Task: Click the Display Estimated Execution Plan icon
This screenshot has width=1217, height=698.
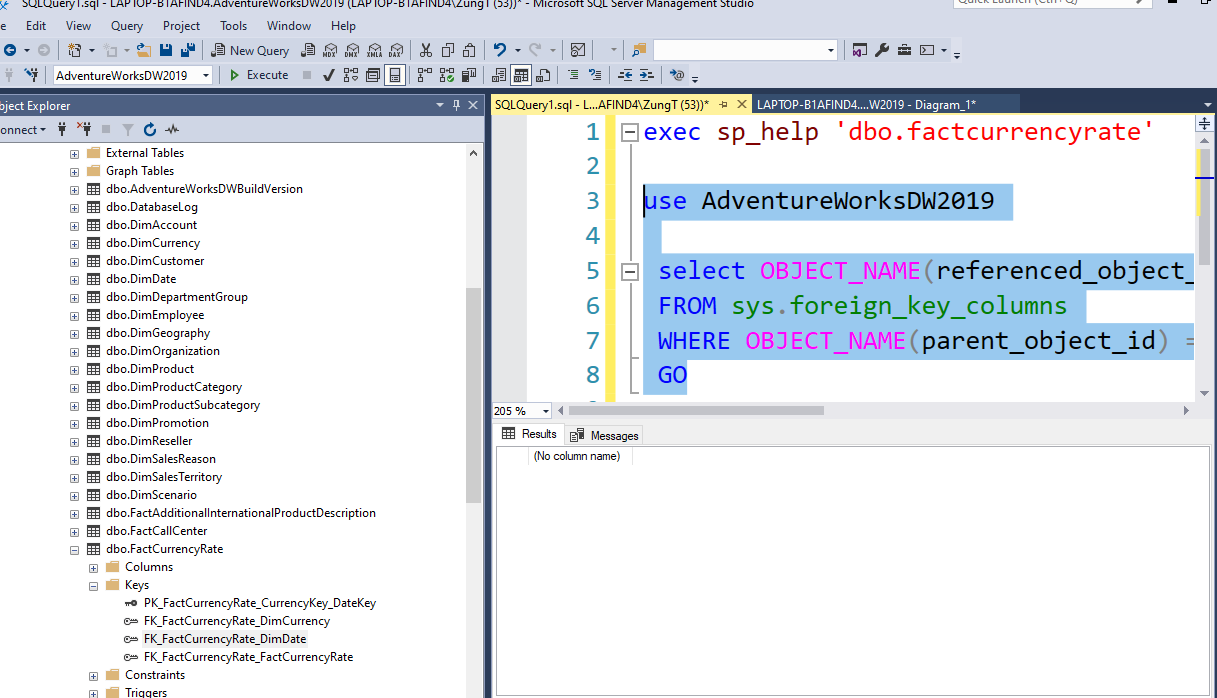Action: [351, 75]
